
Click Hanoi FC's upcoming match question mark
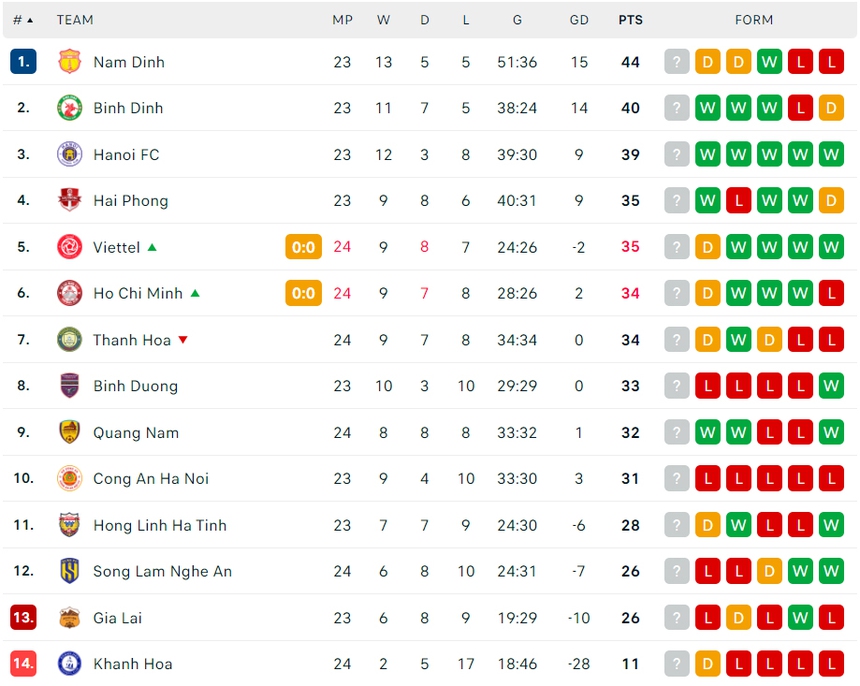tap(677, 154)
